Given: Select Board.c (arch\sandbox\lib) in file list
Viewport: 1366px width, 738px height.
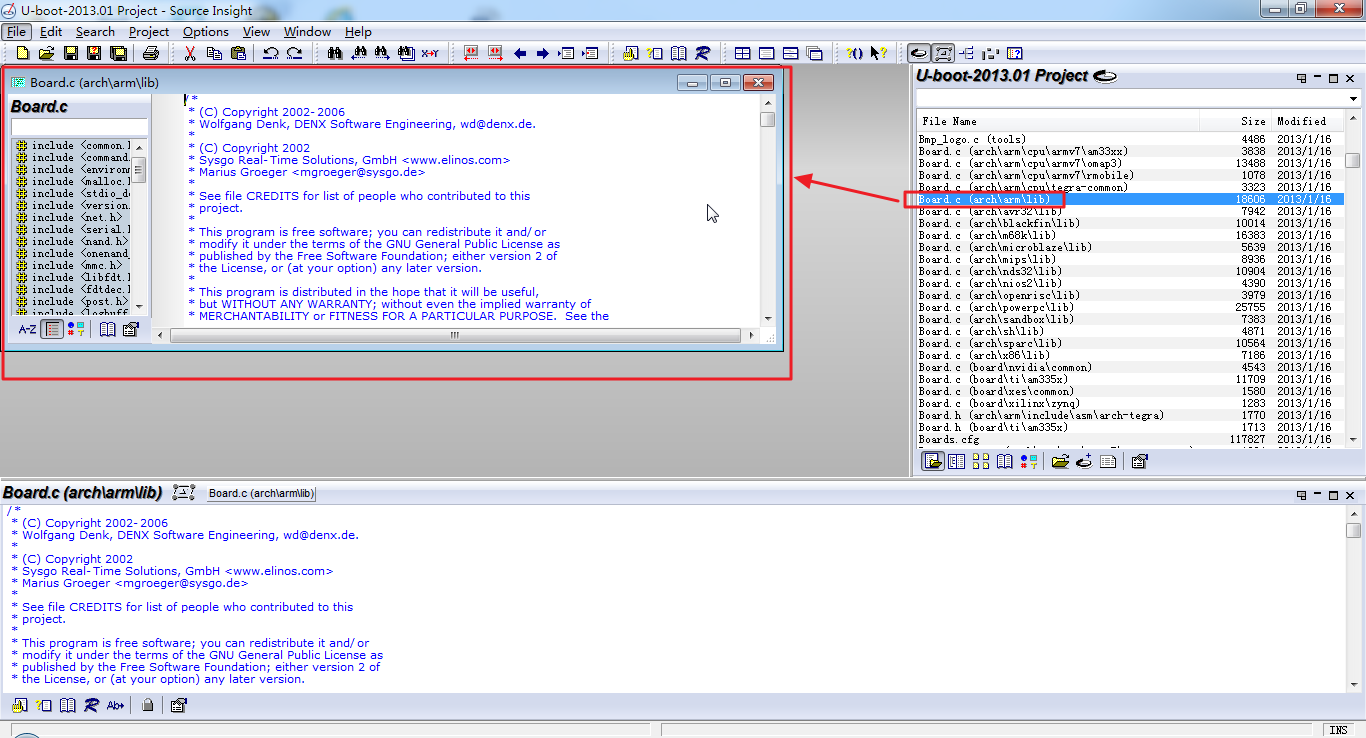Looking at the screenshot, I should click(x=1130, y=319).
